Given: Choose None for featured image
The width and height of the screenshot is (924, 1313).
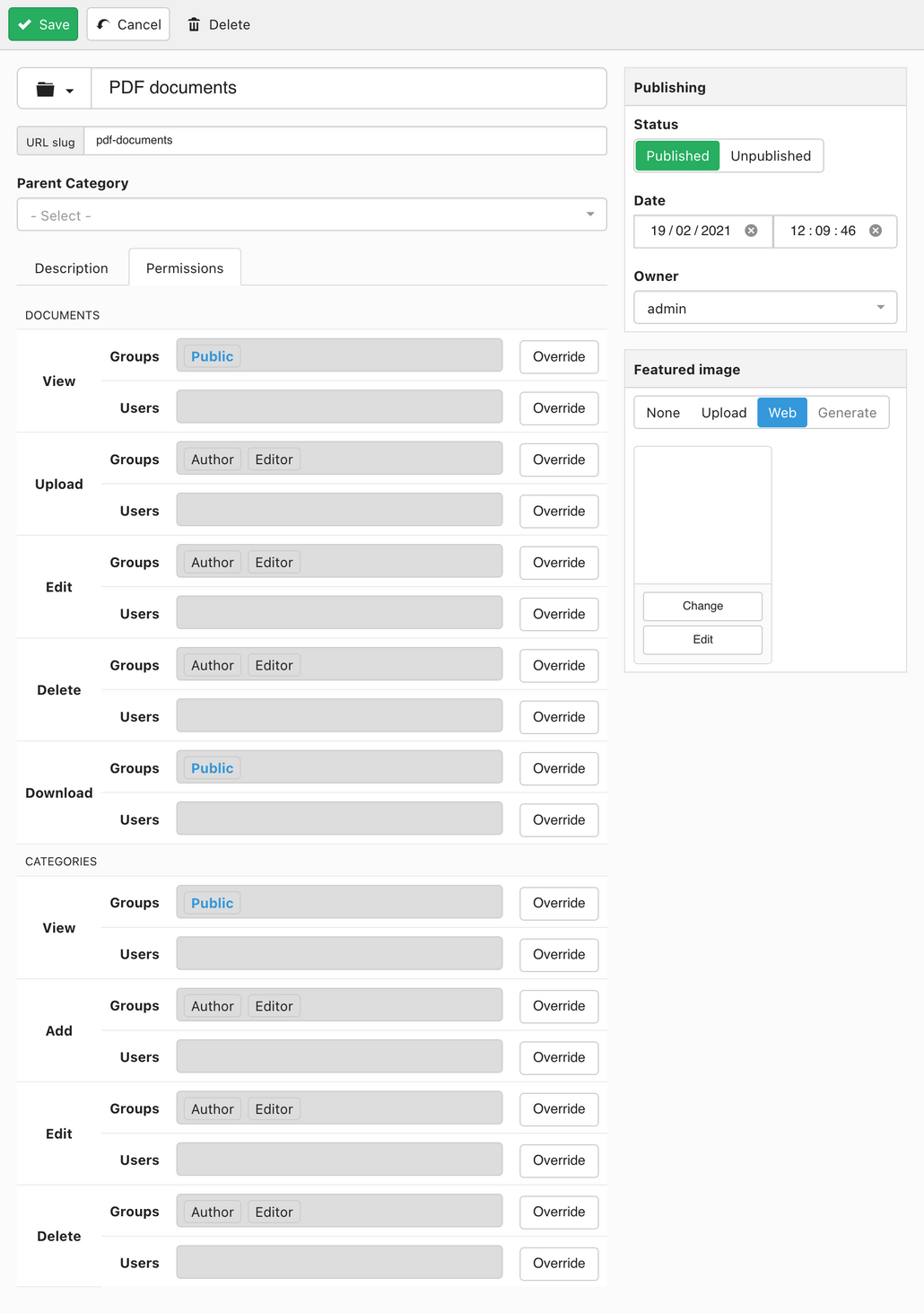Looking at the screenshot, I should [x=663, y=412].
